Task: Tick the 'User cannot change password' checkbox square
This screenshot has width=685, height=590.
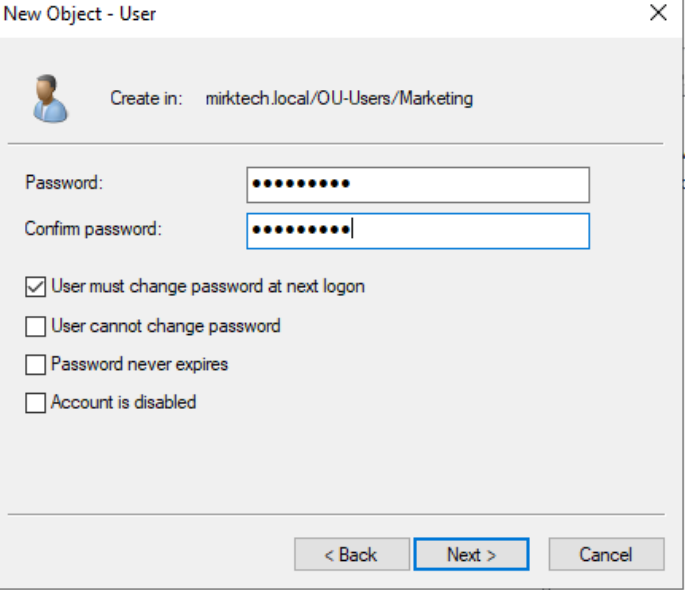Action: tap(36, 326)
